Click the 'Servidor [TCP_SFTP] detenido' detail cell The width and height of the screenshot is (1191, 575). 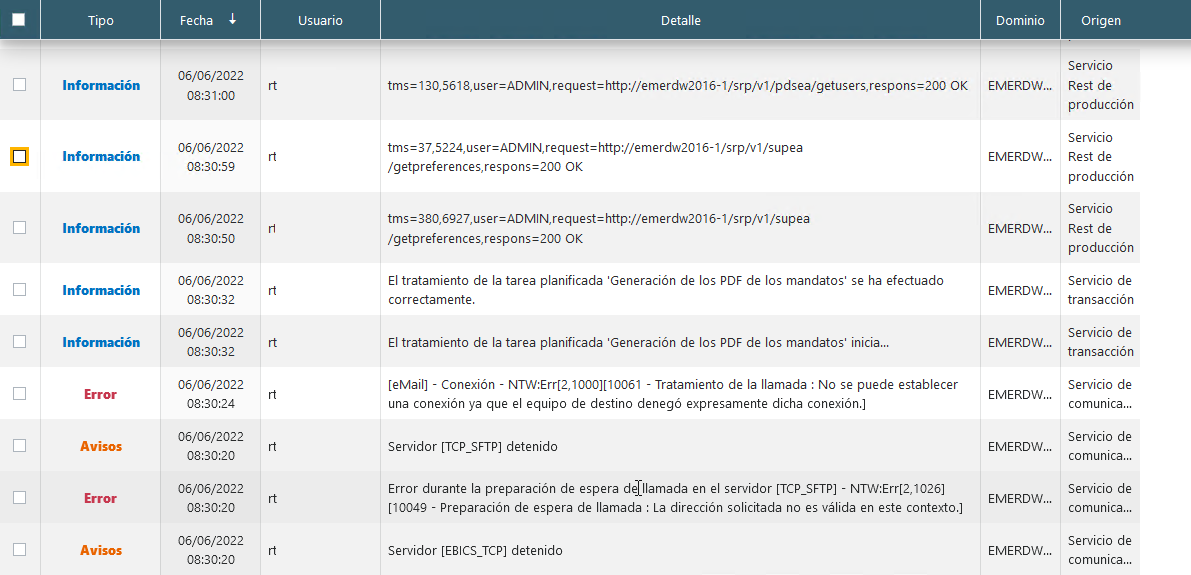pos(472,446)
